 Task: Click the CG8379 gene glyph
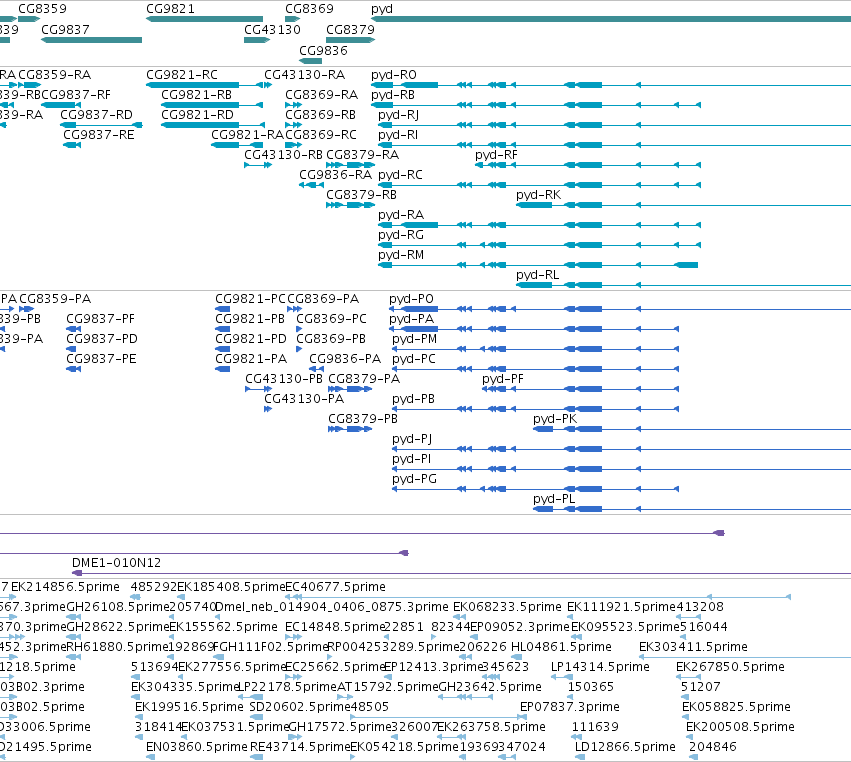(350, 40)
